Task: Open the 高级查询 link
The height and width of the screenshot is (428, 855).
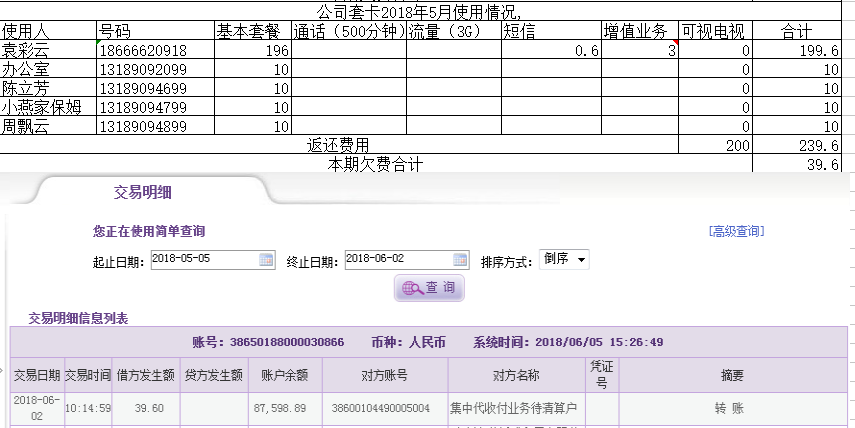Action: coord(736,231)
